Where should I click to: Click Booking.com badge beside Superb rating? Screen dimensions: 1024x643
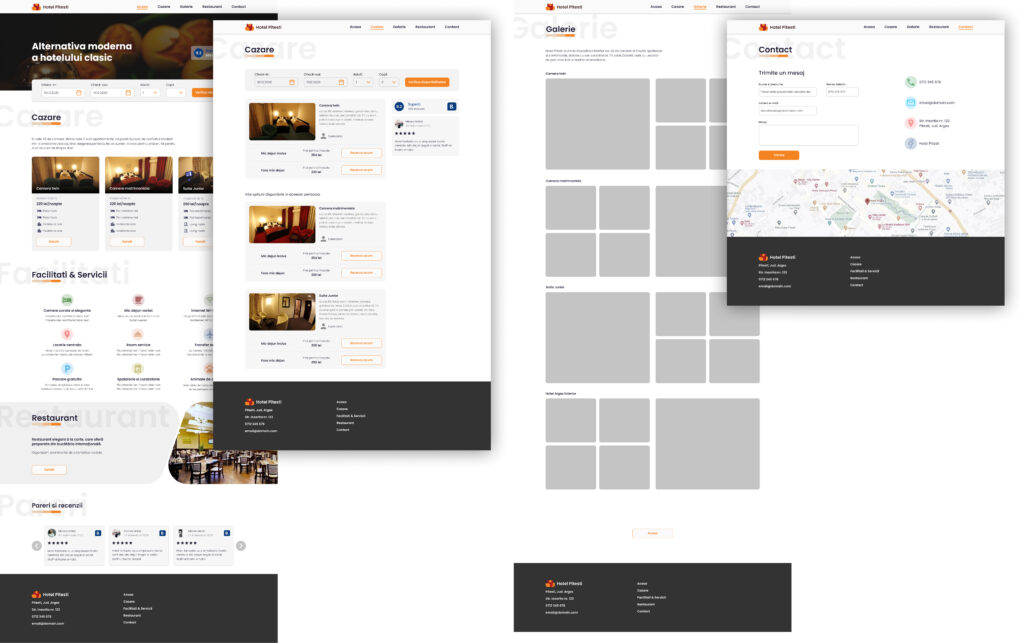coord(451,106)
